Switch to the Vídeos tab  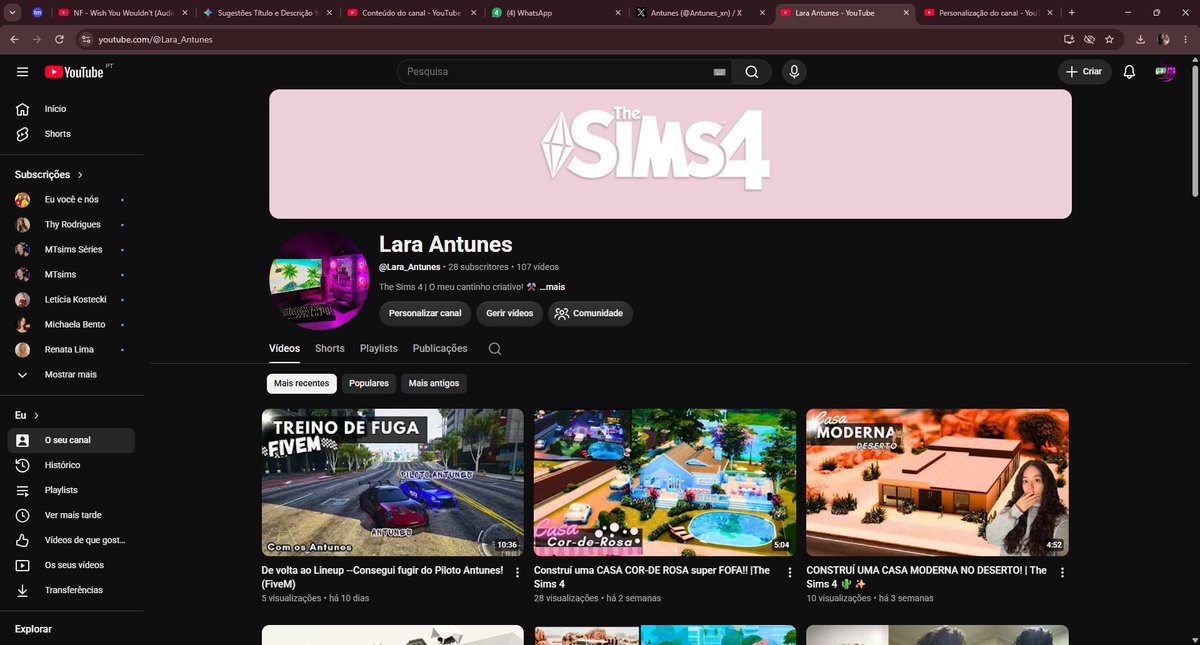click(x=284, y=349)
